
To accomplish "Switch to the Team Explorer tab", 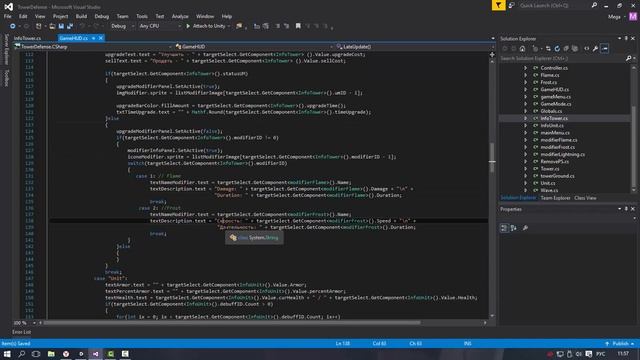I will [555, 198].
